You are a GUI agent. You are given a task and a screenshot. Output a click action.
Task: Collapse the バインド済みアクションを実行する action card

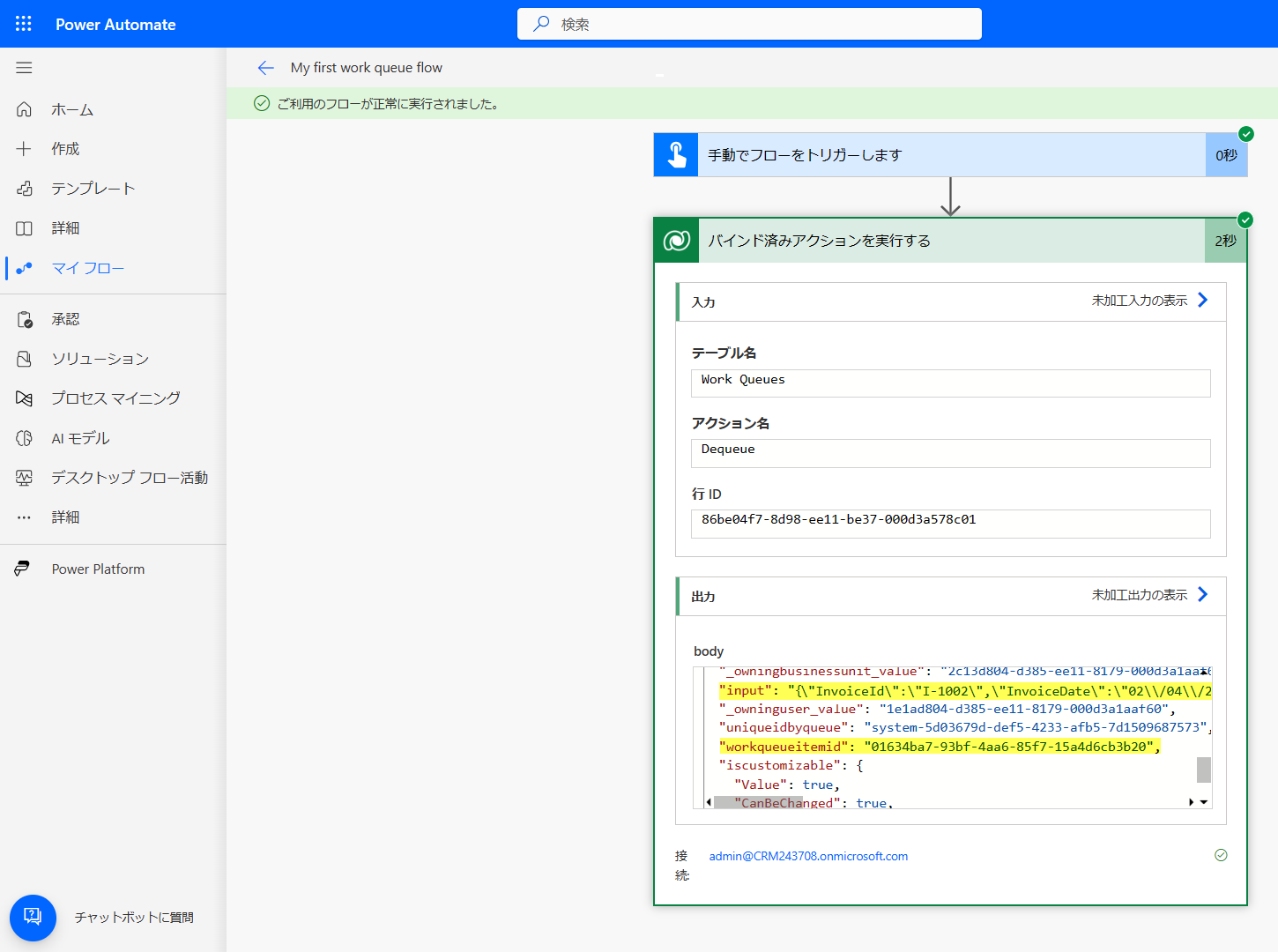tap(950, 241)
